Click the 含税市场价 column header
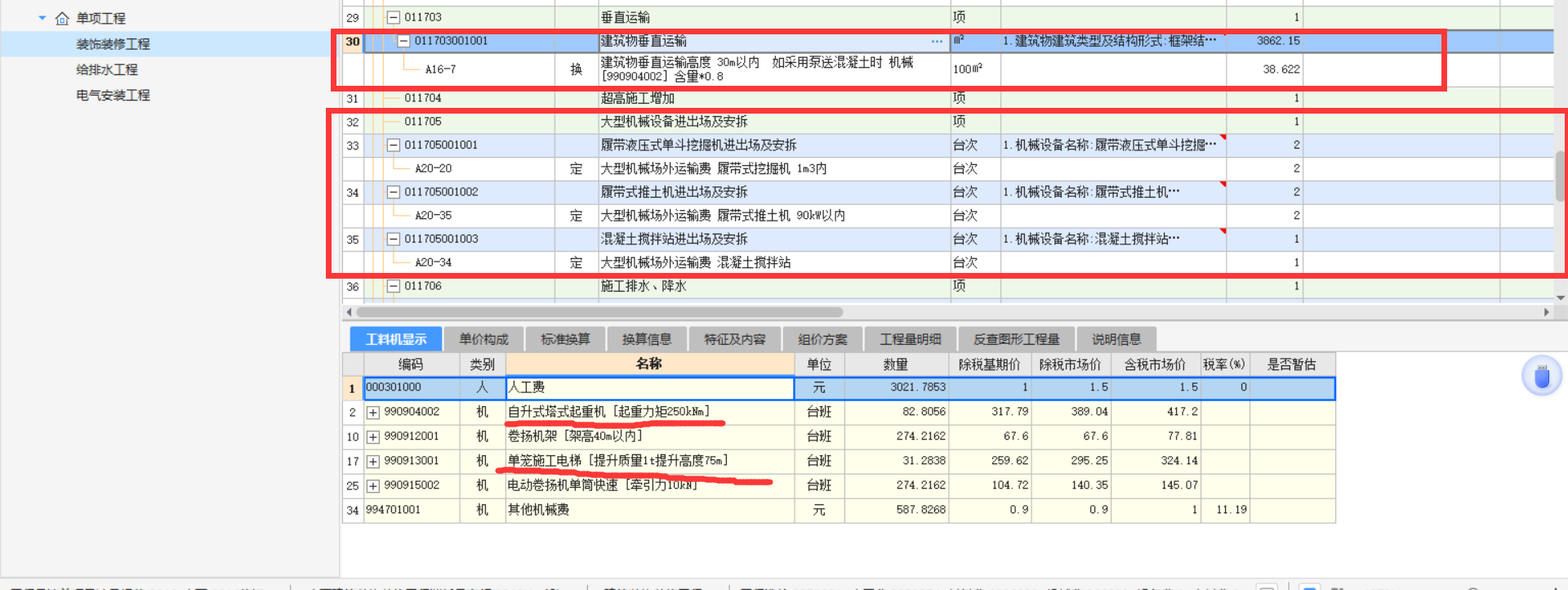 pyautogui.click(x=1155, y=364)
